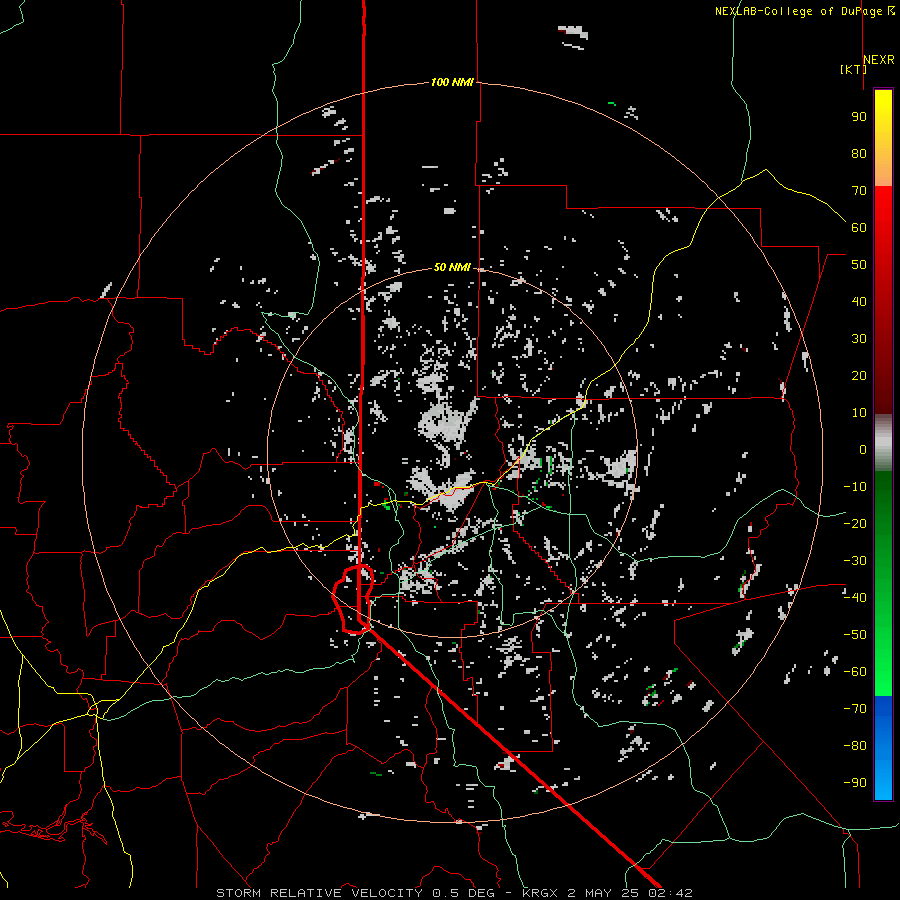900x900 pixels.
Task: Click the -40 value on velocity scale
Action: click(855, 598)
